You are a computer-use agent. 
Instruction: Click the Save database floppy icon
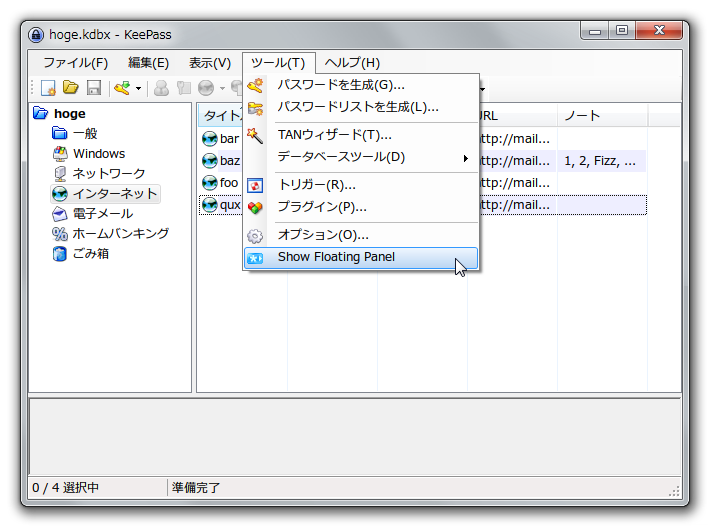94,87
